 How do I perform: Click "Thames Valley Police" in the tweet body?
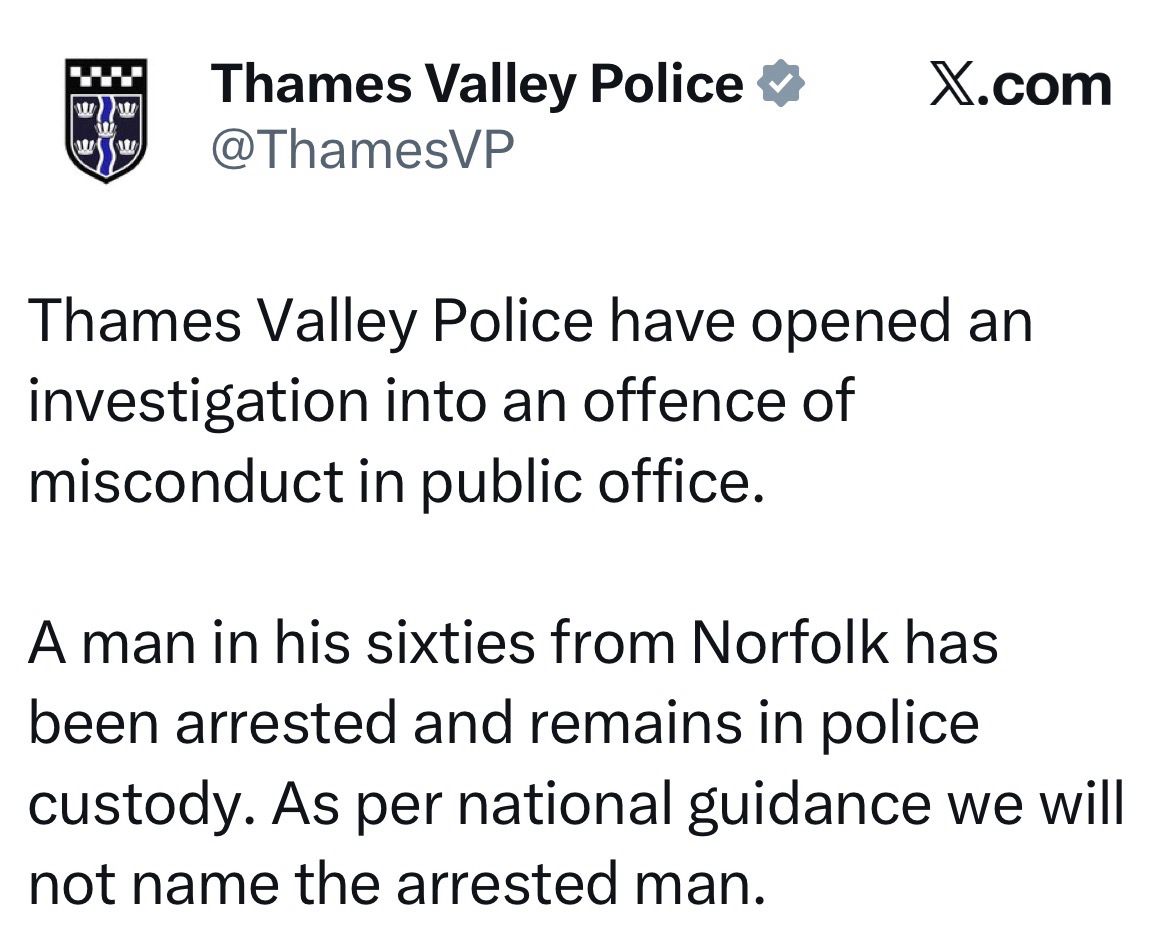click(x=311, y=323)
